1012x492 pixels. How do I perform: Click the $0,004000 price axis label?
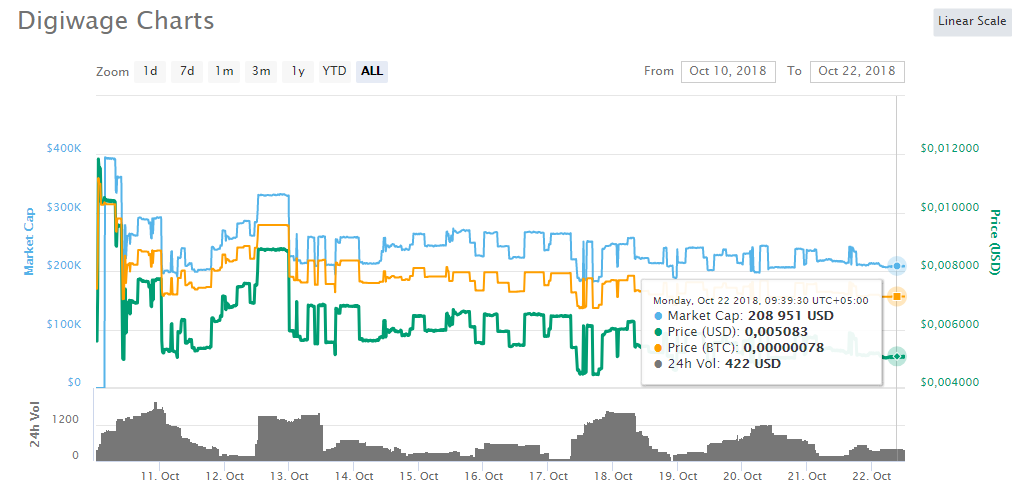point(950,382)
